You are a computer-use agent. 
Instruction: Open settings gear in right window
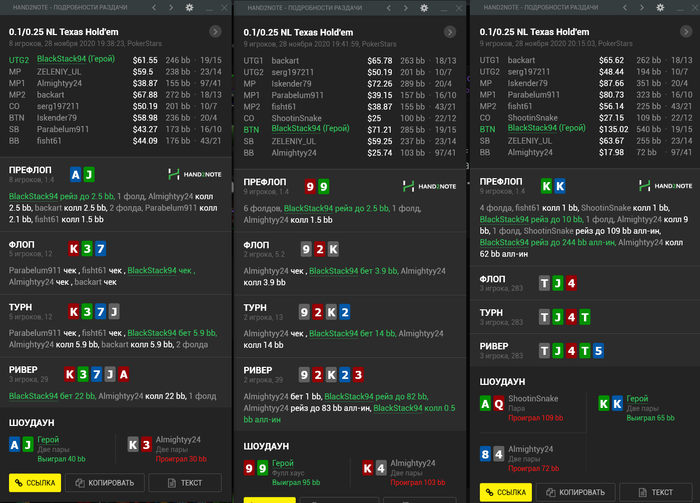point(660,8)
